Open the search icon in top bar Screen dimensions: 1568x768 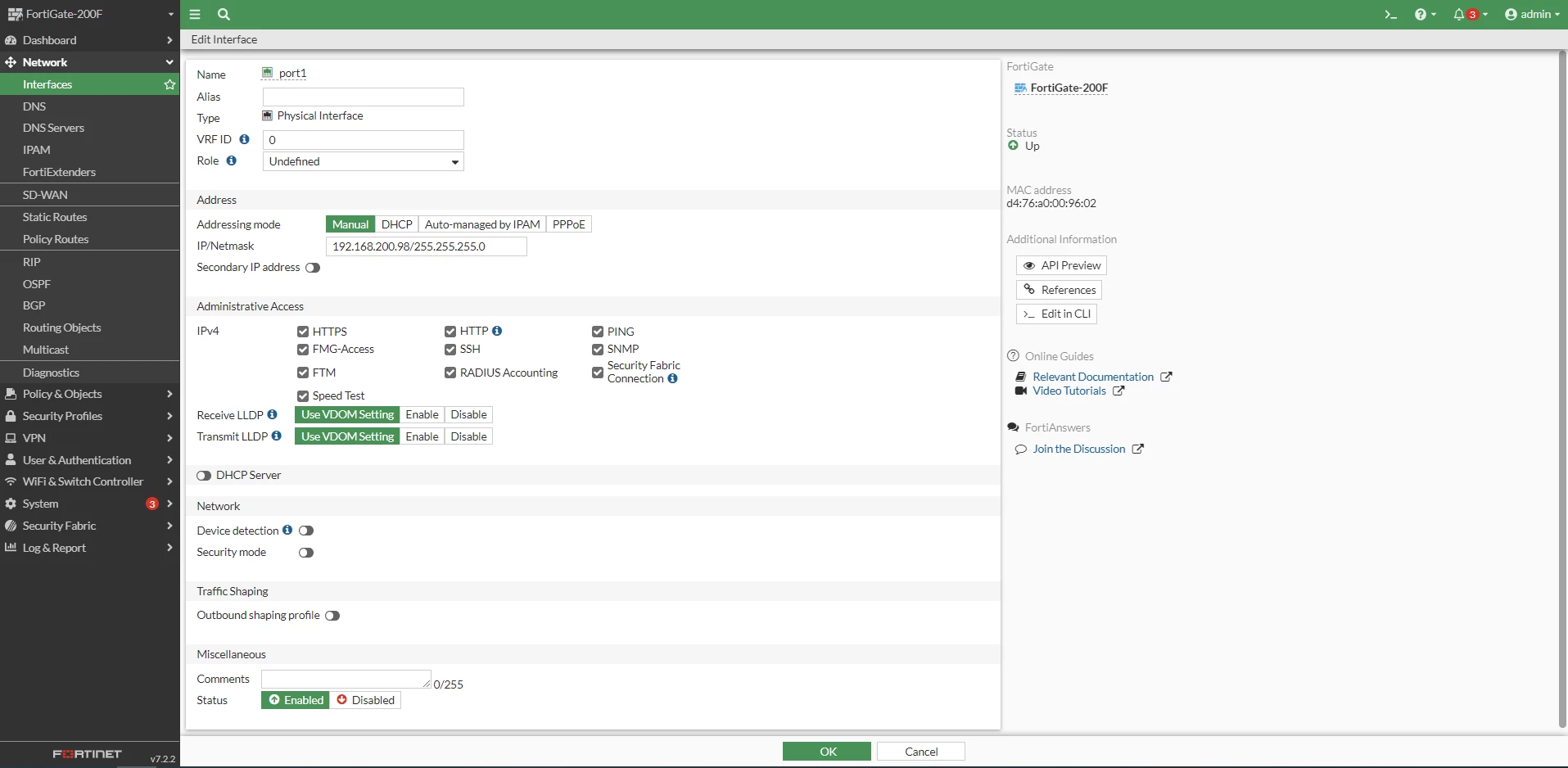point(224,14)
